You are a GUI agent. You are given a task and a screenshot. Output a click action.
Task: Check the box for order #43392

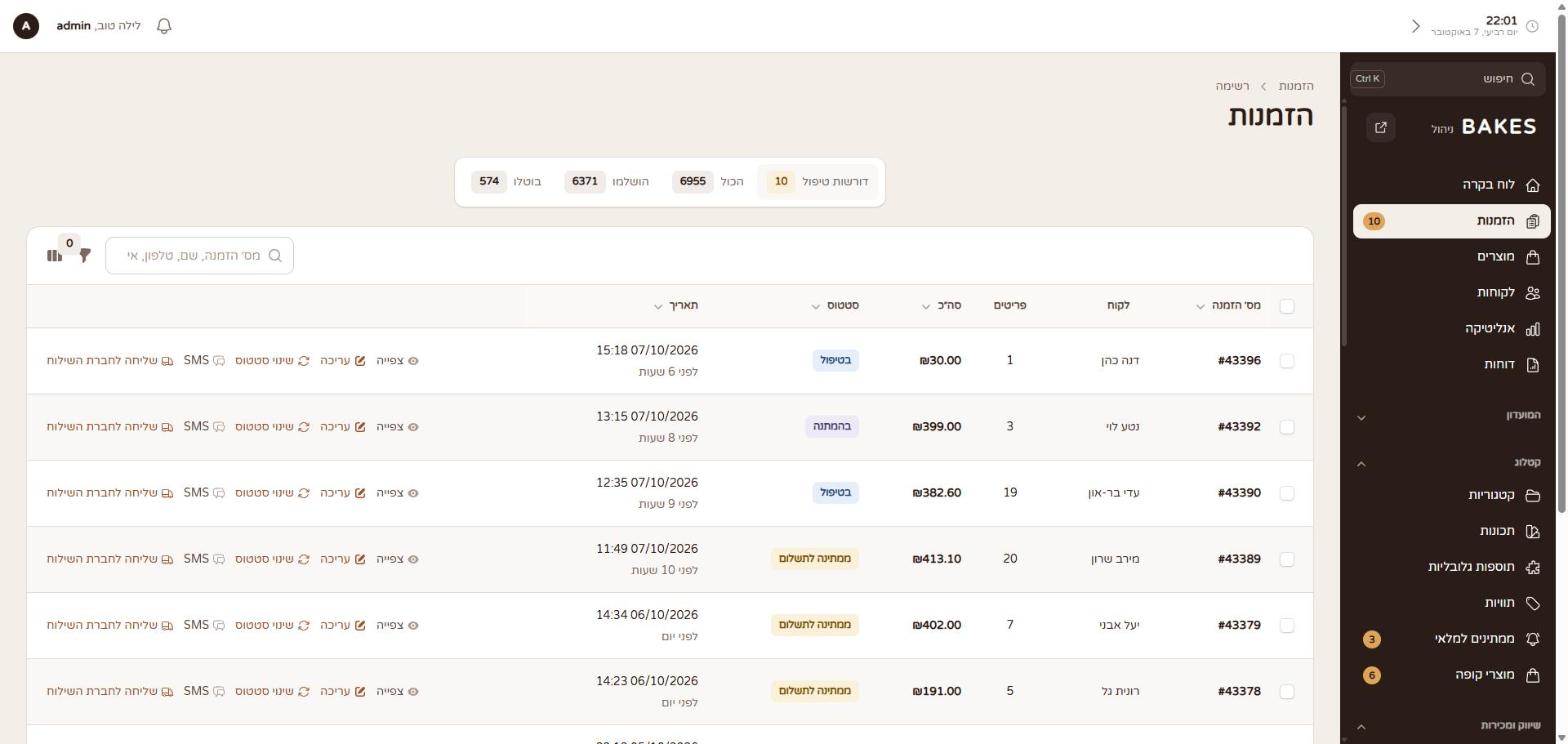point(1287,427)
